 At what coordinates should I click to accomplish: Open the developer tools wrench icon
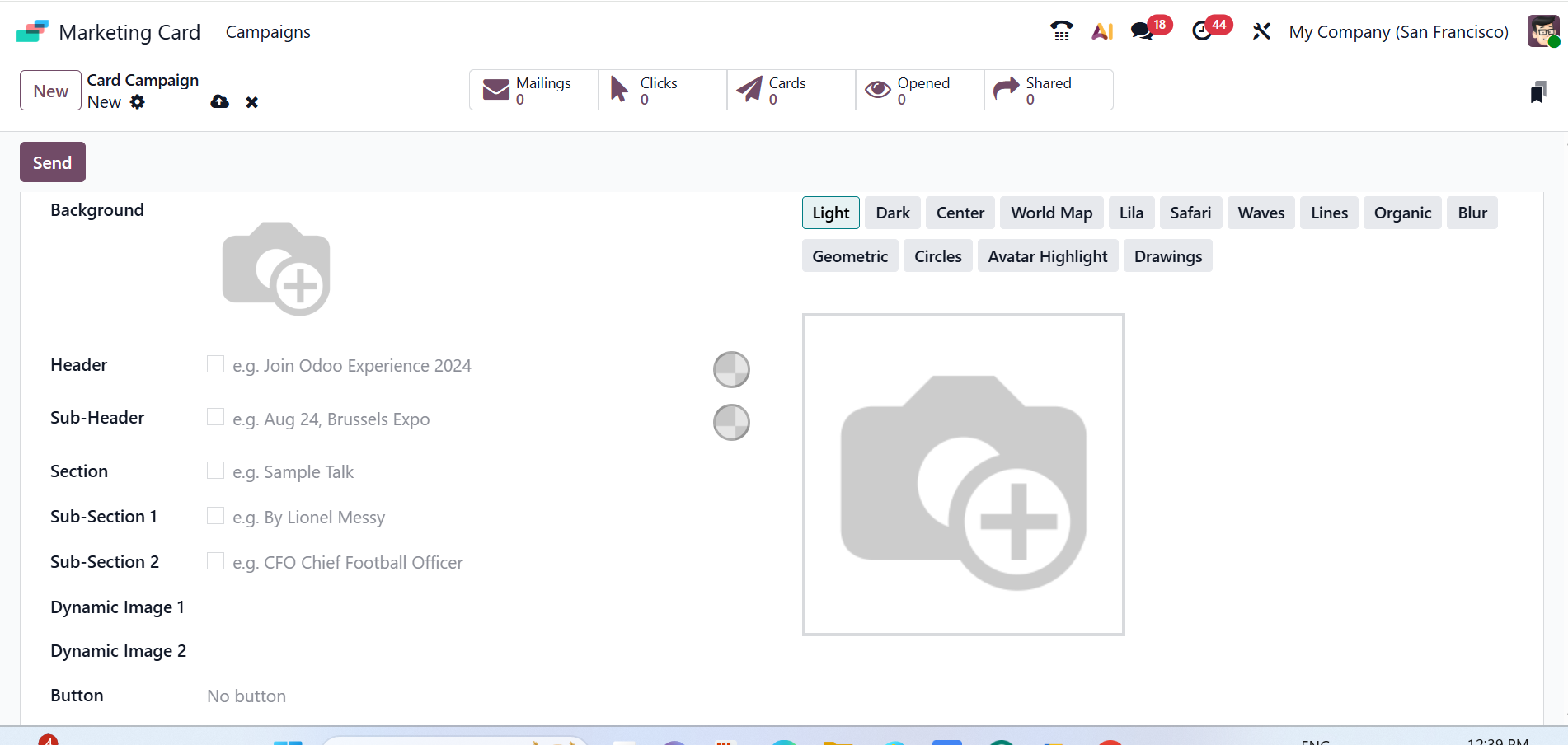pos(1261,31)
